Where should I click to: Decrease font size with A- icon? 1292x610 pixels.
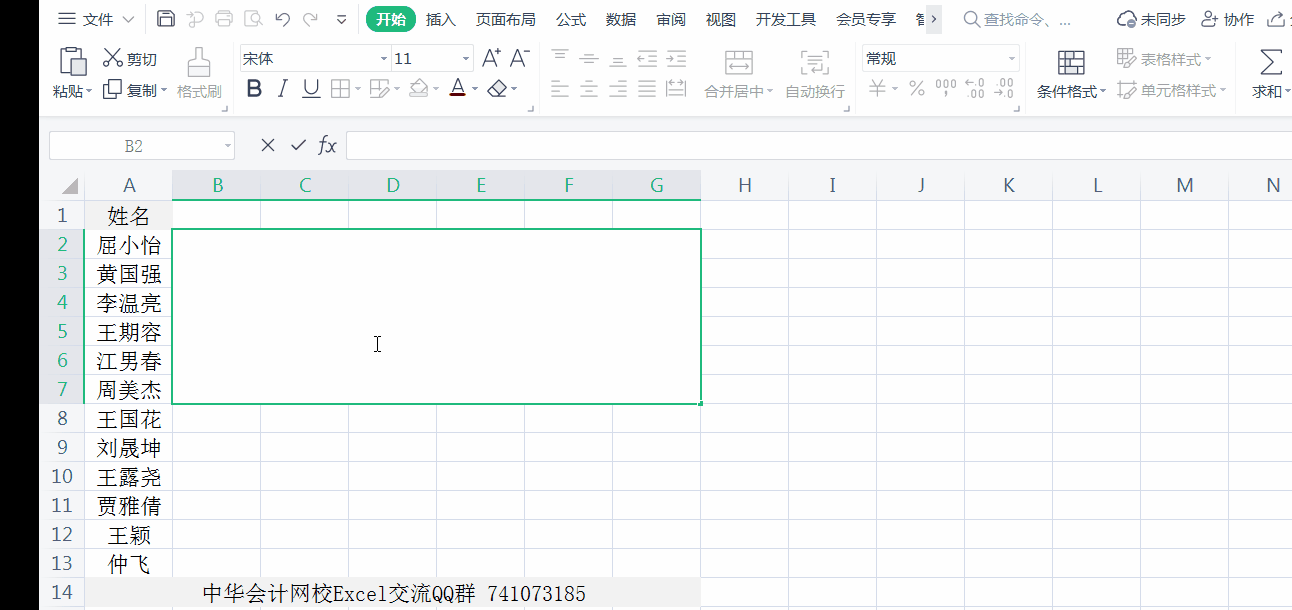(519, 58)
